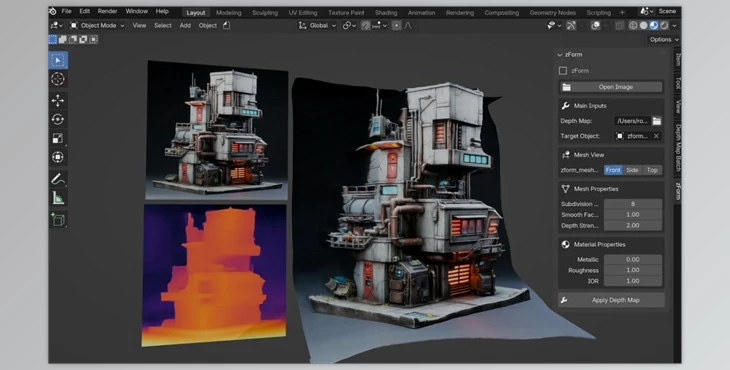Toggle snapping magnet icon
The height and width of the screenshot is (370, 730).
click(365, 26)
